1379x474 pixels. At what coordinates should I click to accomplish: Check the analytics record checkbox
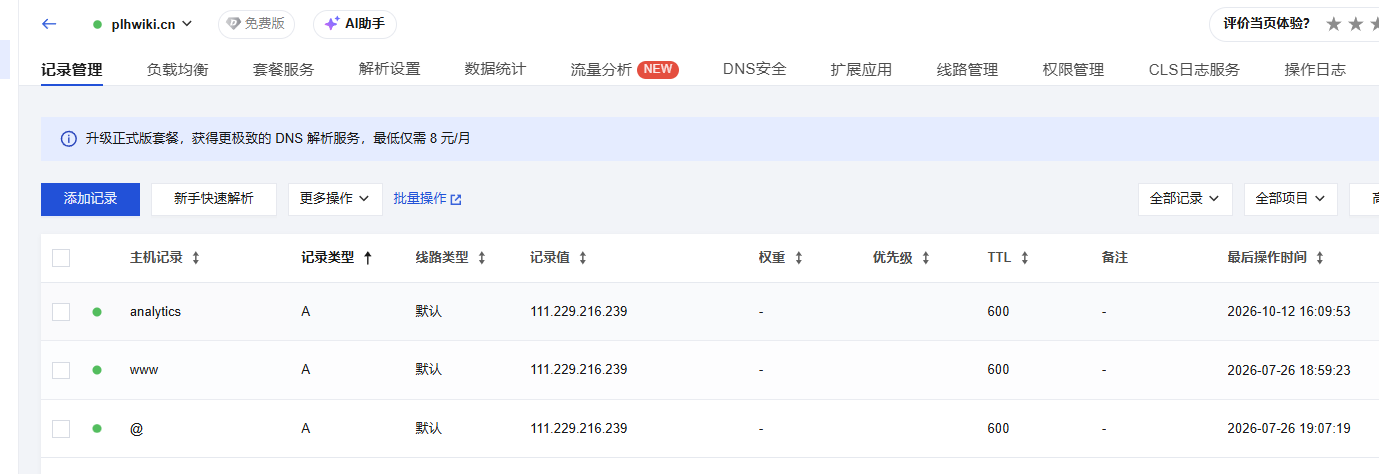tap(61, 312)
